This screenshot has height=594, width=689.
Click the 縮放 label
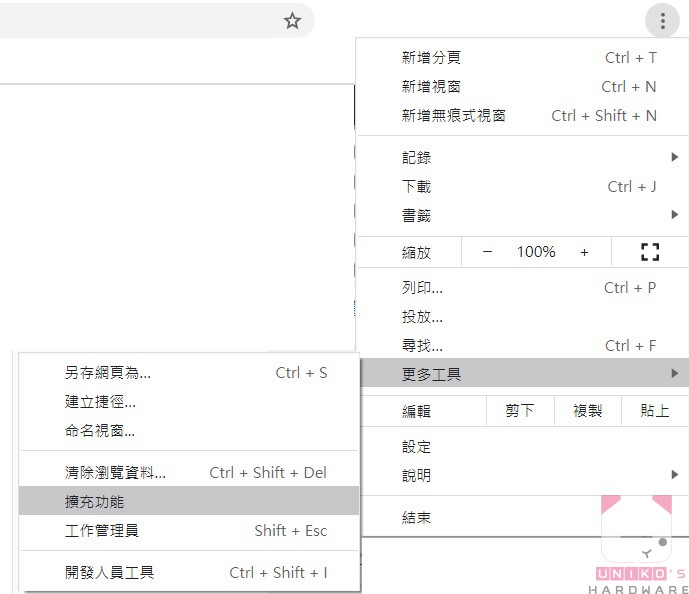416,253
